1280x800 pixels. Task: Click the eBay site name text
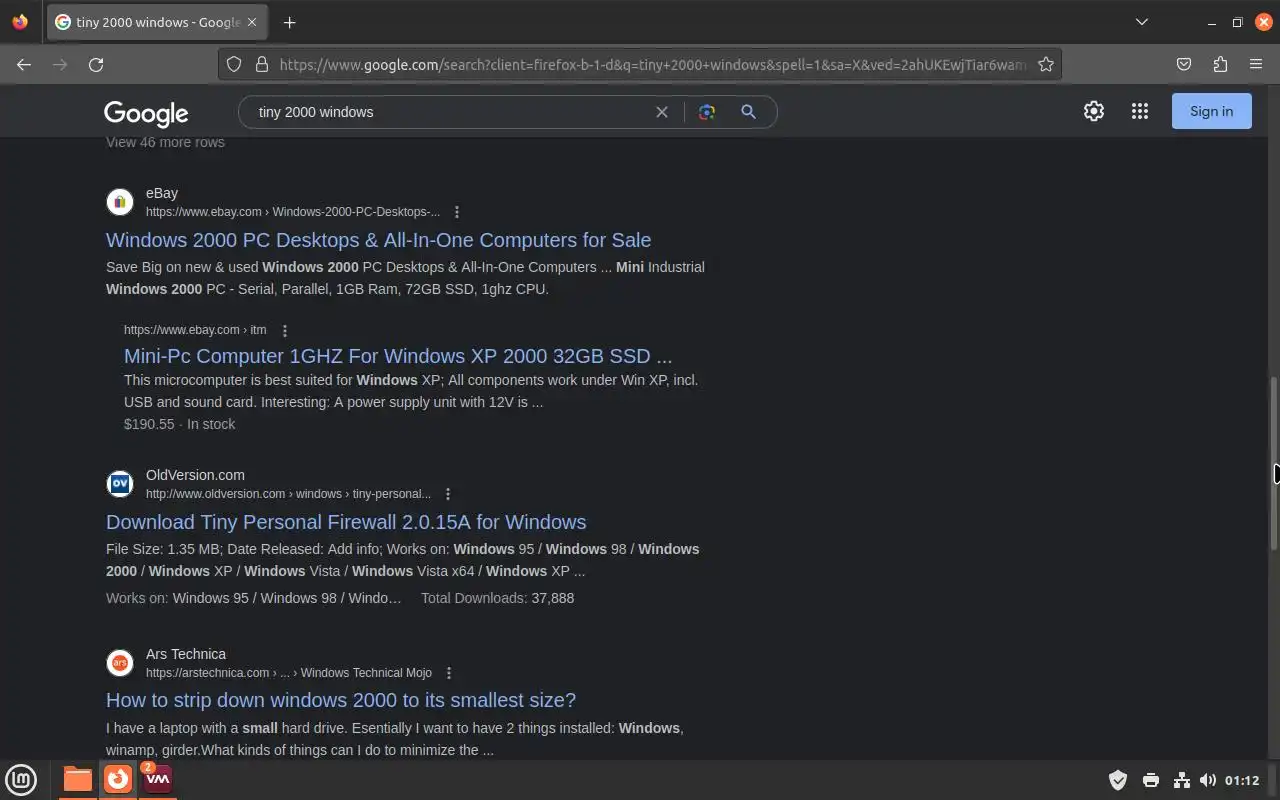pyautogui.click(x=162, y=193)
